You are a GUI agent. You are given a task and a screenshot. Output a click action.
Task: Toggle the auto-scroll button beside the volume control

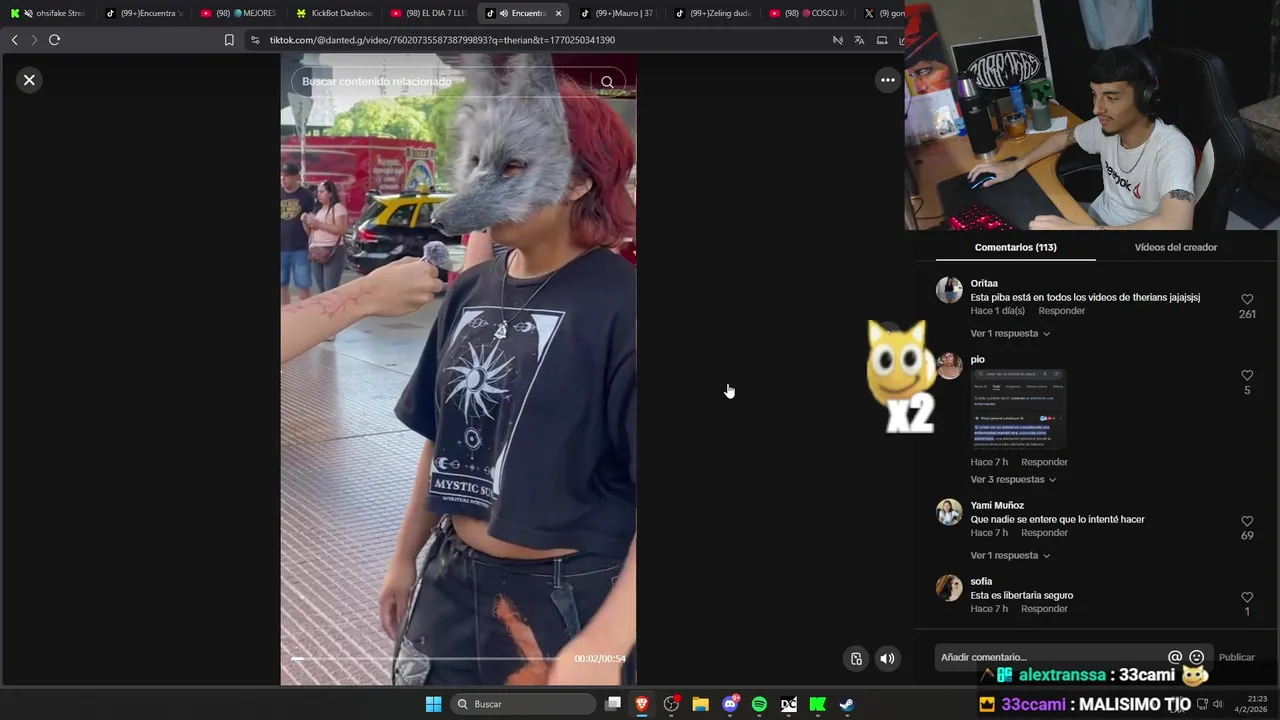[856, 658]
